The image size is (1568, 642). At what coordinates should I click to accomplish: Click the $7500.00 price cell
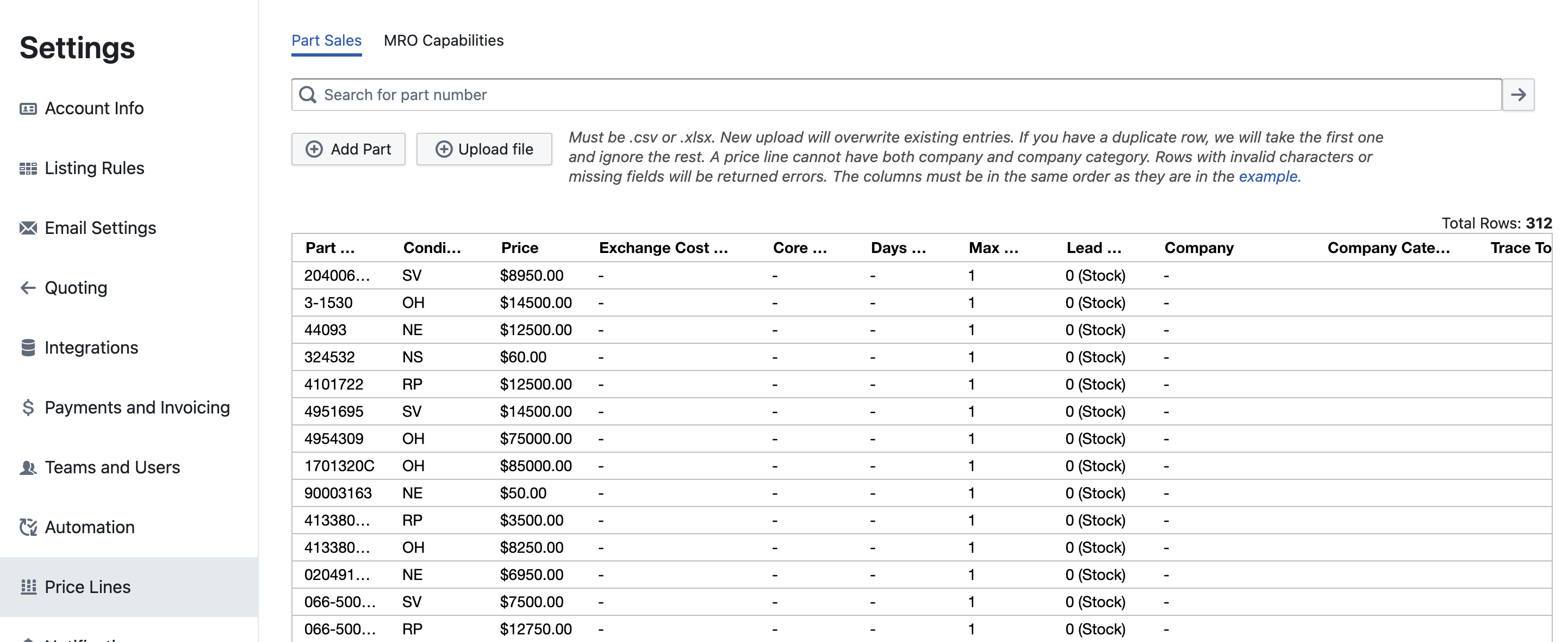point(531,602)
